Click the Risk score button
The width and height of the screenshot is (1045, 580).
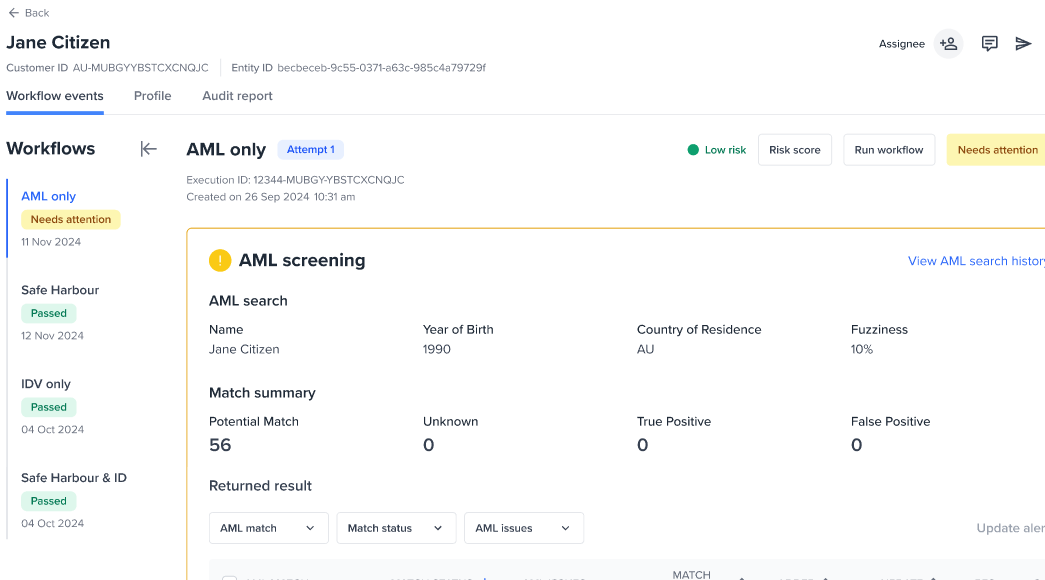pos(794,150)
